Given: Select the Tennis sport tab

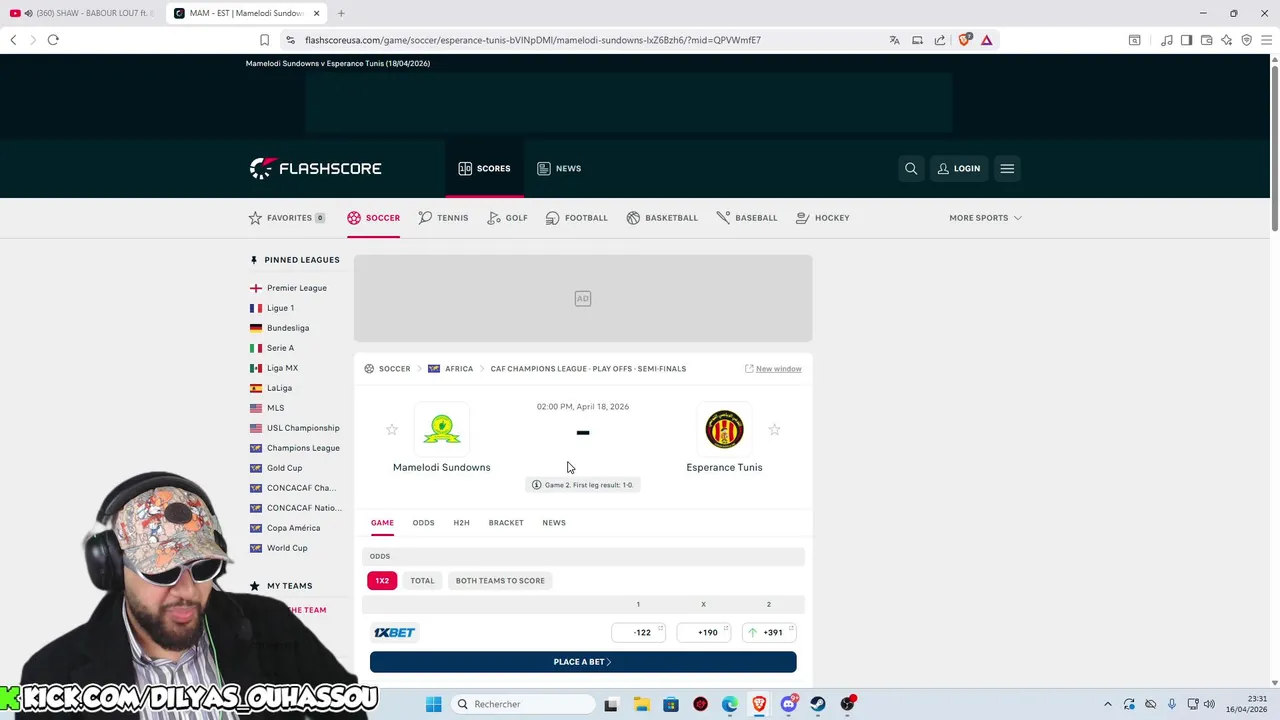Looking at the screenshot, I should point(443,218).
